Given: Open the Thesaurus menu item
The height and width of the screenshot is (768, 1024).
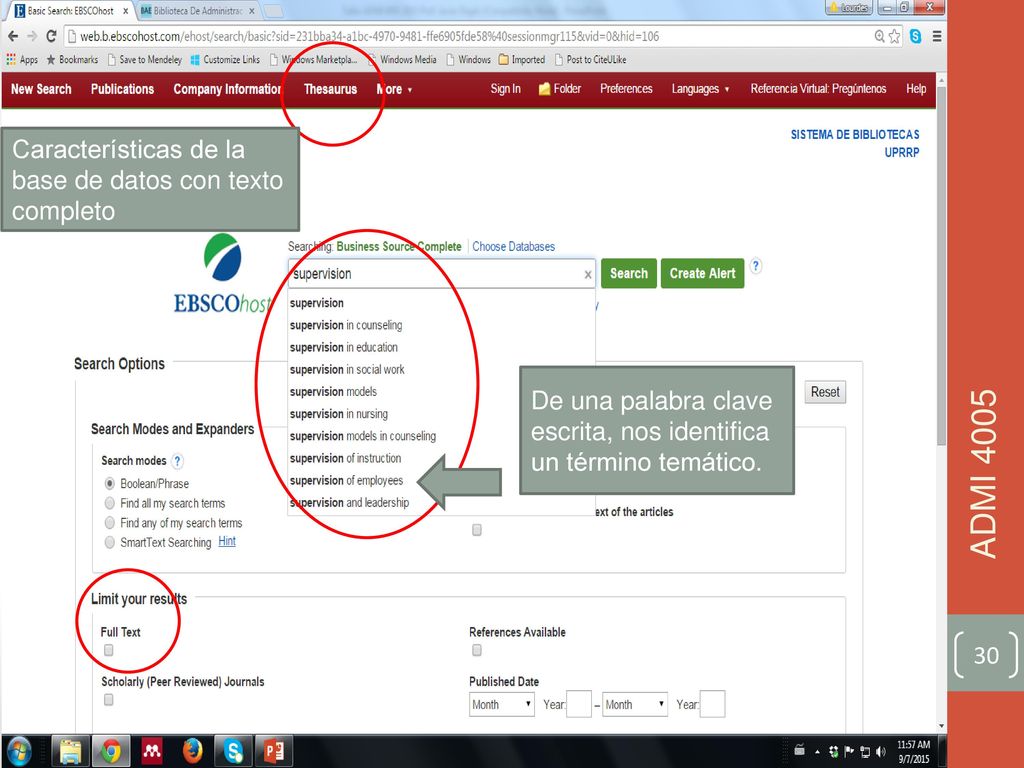Looking at the screenshot, I should pos(330,89).
